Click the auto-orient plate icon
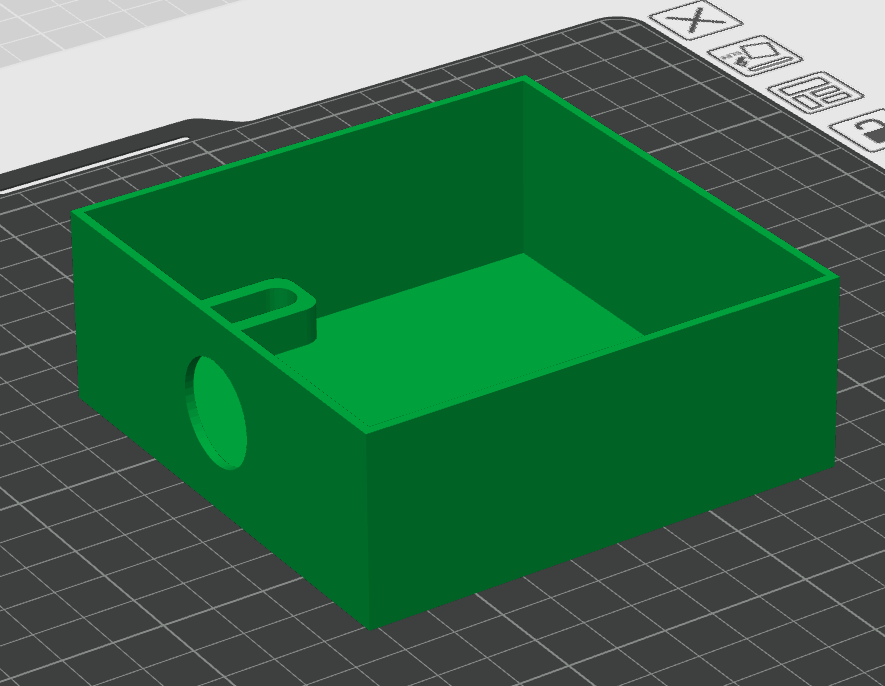 coord(757,55)
